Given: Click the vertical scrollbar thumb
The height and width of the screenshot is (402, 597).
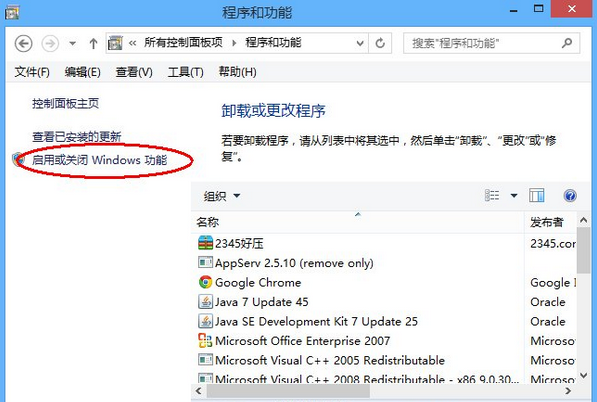Looking at the screenshot, I should coord(583,250).
